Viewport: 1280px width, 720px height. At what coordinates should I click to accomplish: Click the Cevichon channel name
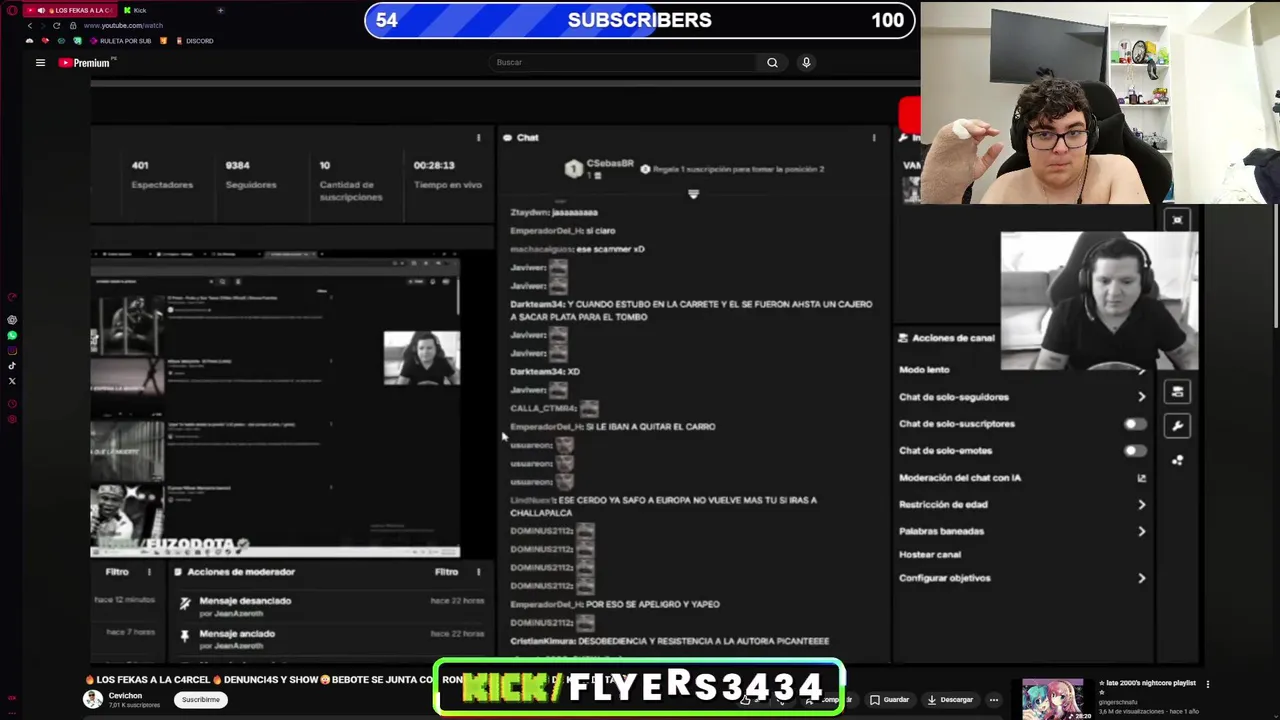(125, 695)
